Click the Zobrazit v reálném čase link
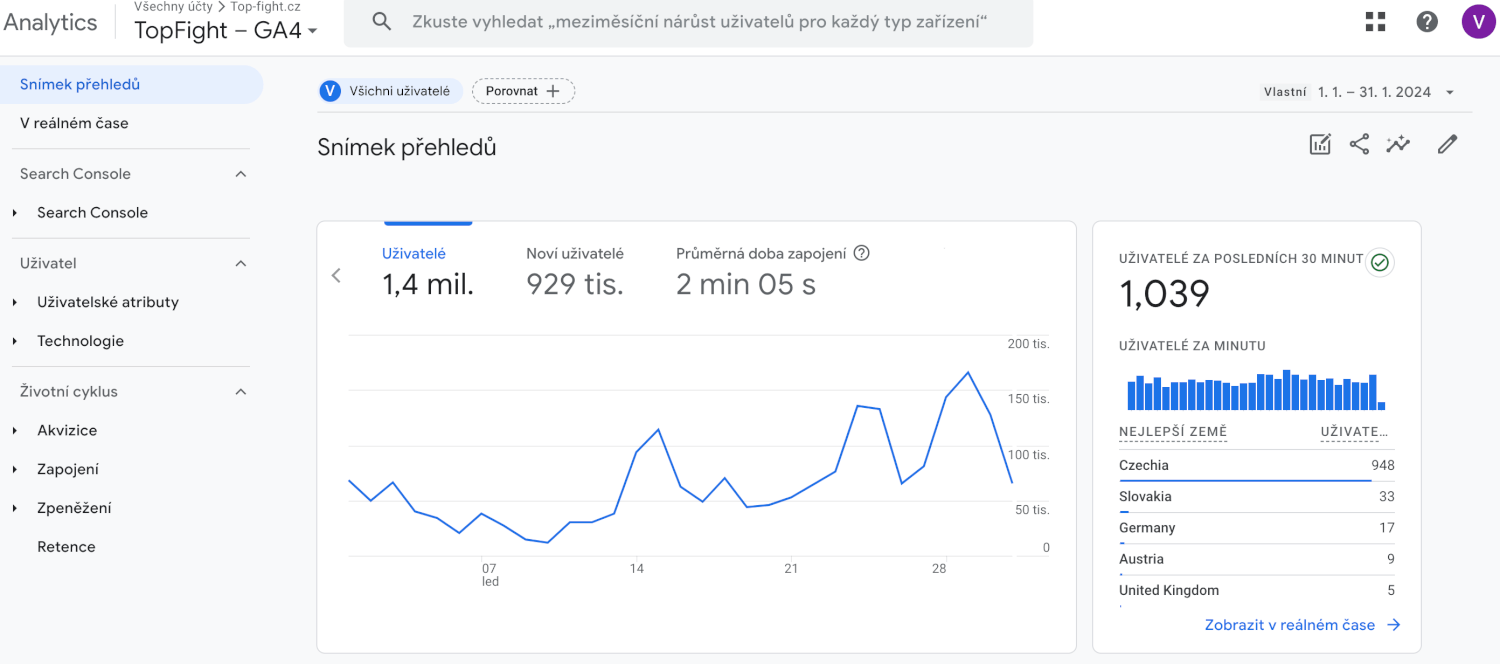The height and width of the screenshot is (664, 1500). coord(1291,624)
